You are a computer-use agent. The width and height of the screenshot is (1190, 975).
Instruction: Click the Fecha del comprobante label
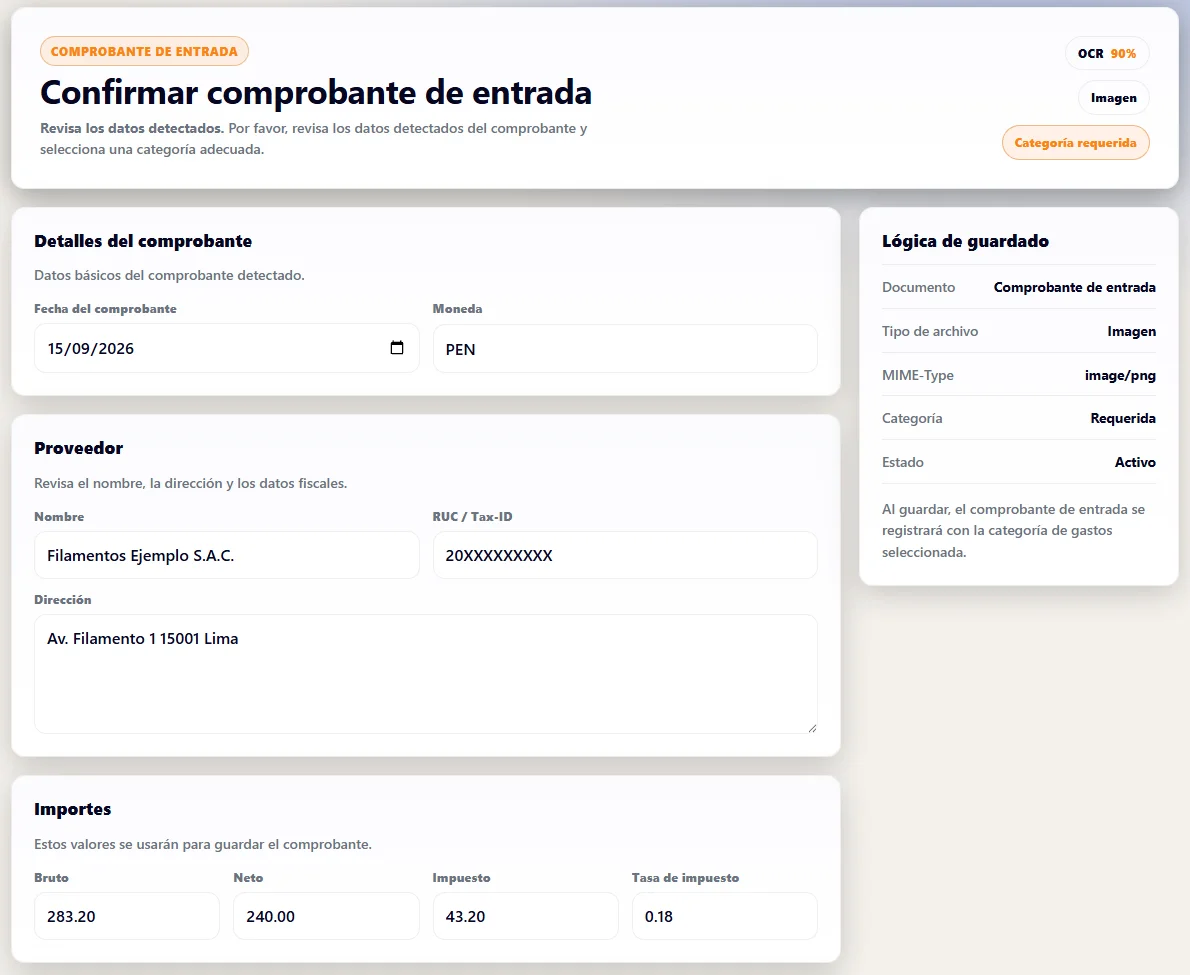[x=105, y=309]
